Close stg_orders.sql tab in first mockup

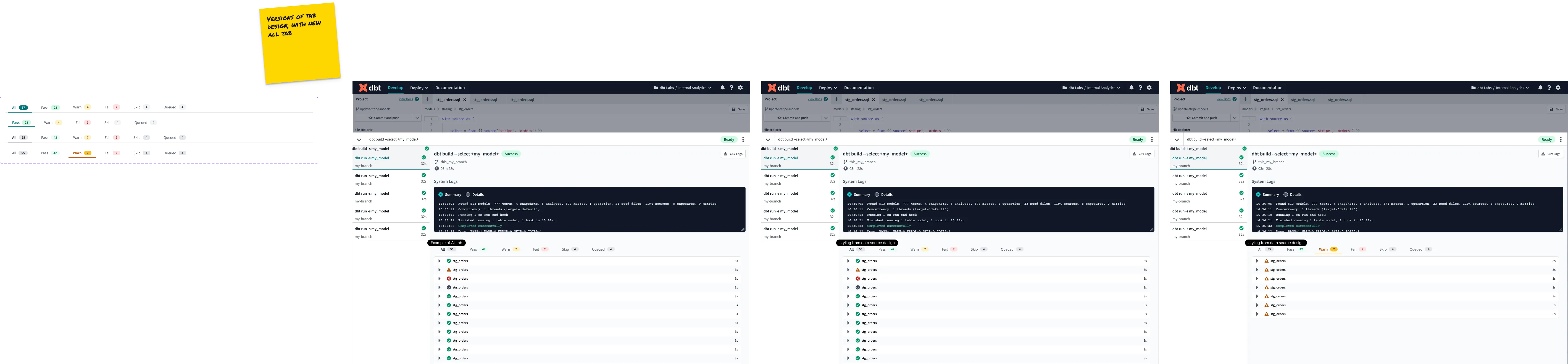[x=464, y=100]
